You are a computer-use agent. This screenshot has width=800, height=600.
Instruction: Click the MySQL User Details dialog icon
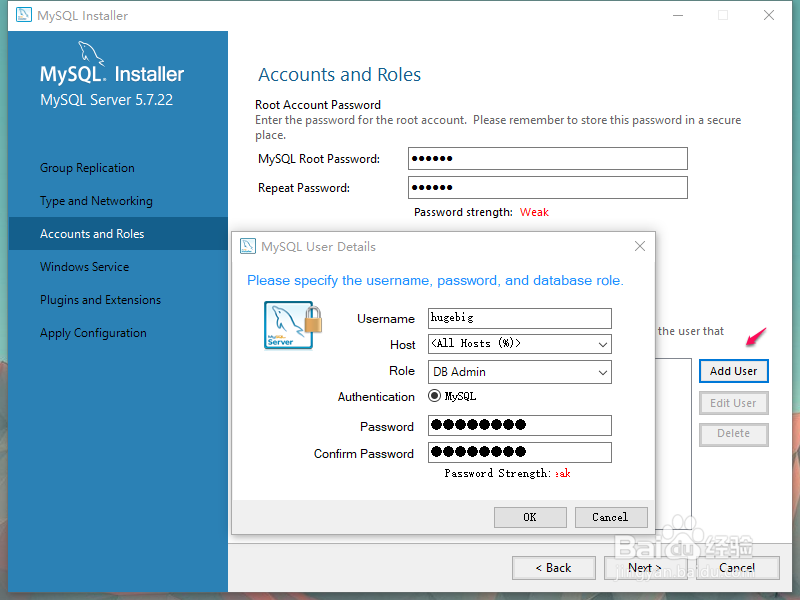(x=248, y=246)
